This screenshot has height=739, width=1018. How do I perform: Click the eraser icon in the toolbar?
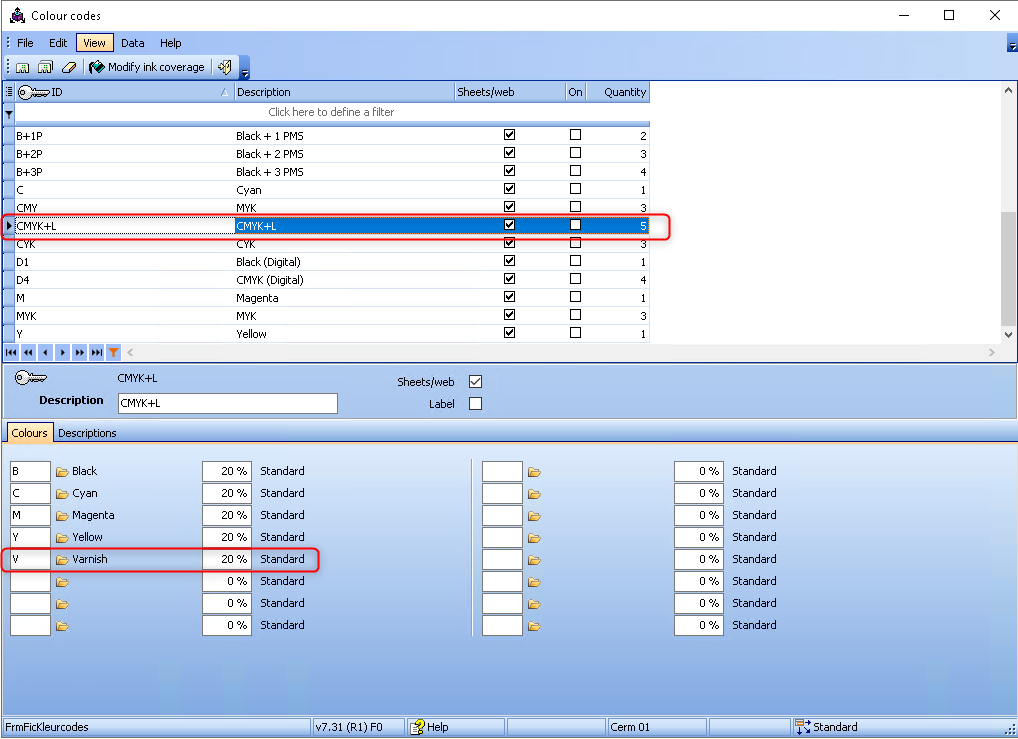tap(69, 67)
